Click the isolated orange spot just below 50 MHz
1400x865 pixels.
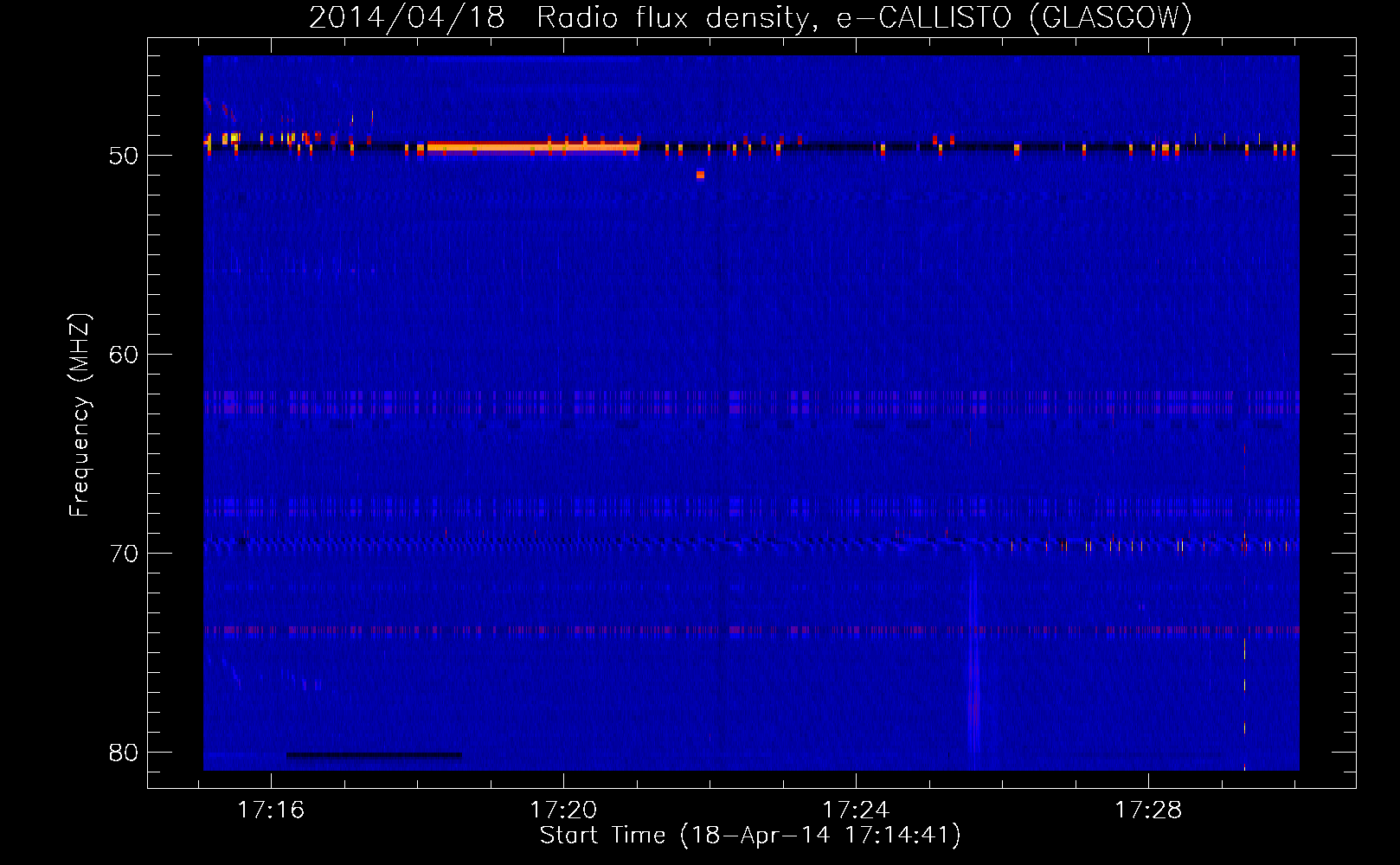coord(700,175)
